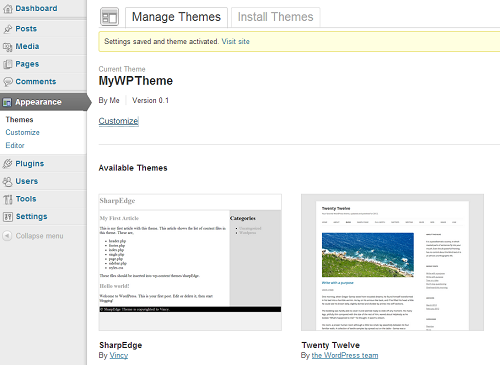This screenshot has height=365, width=500.
Task: Click the Users icon in sidebar
Action: pyautogui.click(x=7, y=181)
